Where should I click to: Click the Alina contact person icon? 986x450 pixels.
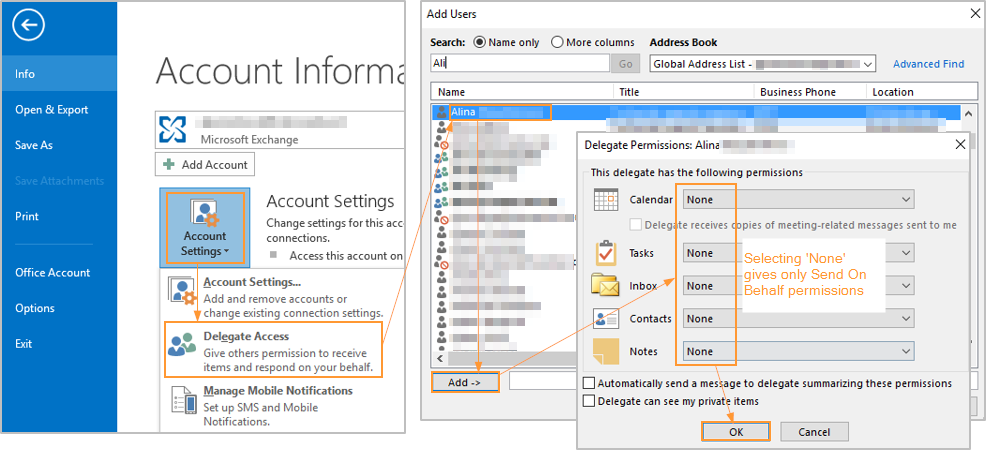point(441,112)
